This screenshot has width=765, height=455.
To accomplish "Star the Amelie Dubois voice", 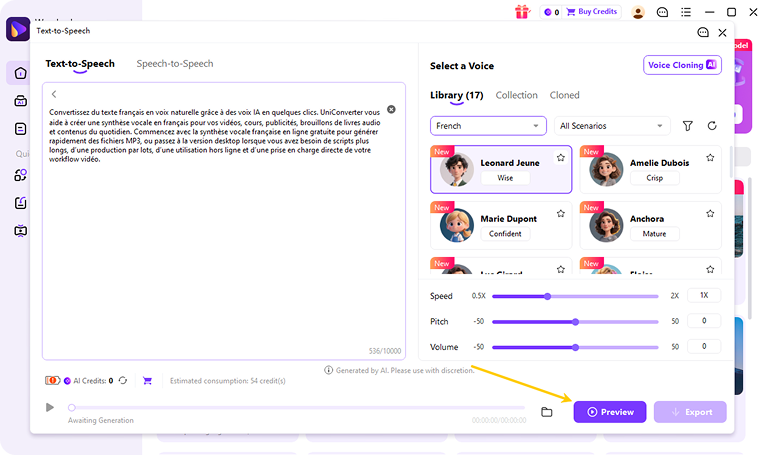I will tap(710, 158).
